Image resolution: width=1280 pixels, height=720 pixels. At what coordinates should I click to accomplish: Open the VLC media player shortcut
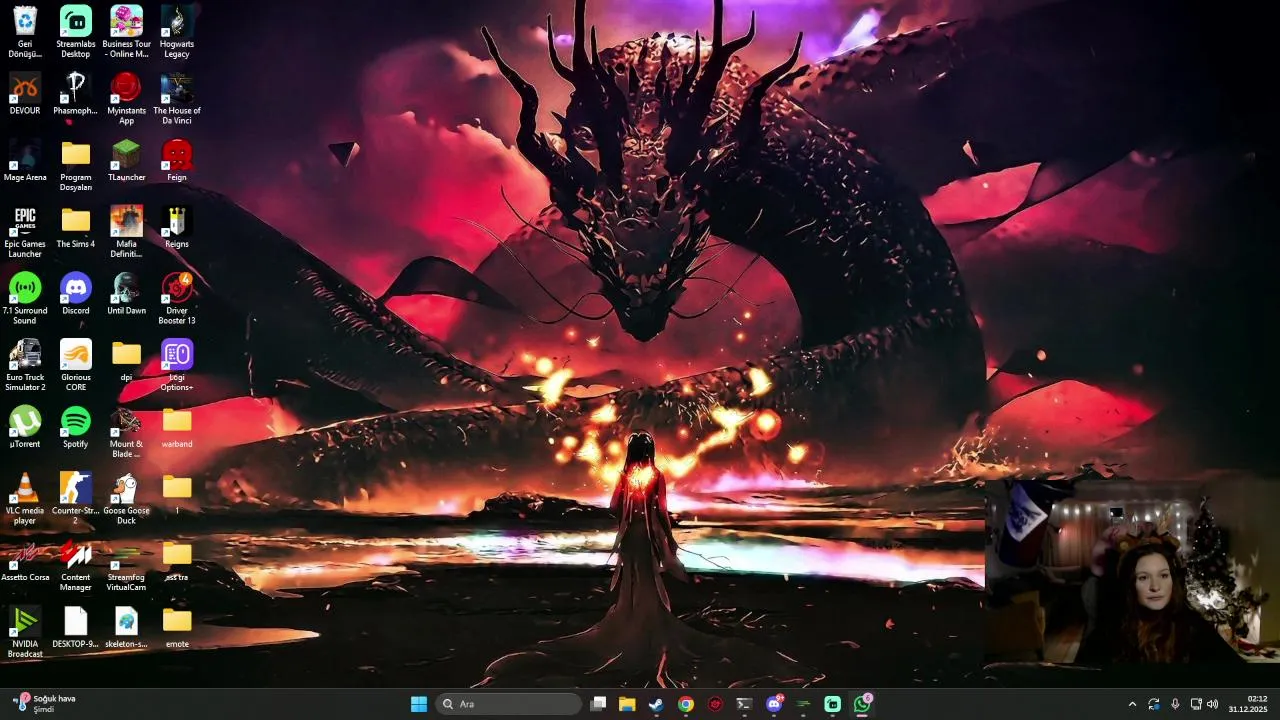[25, 499]
